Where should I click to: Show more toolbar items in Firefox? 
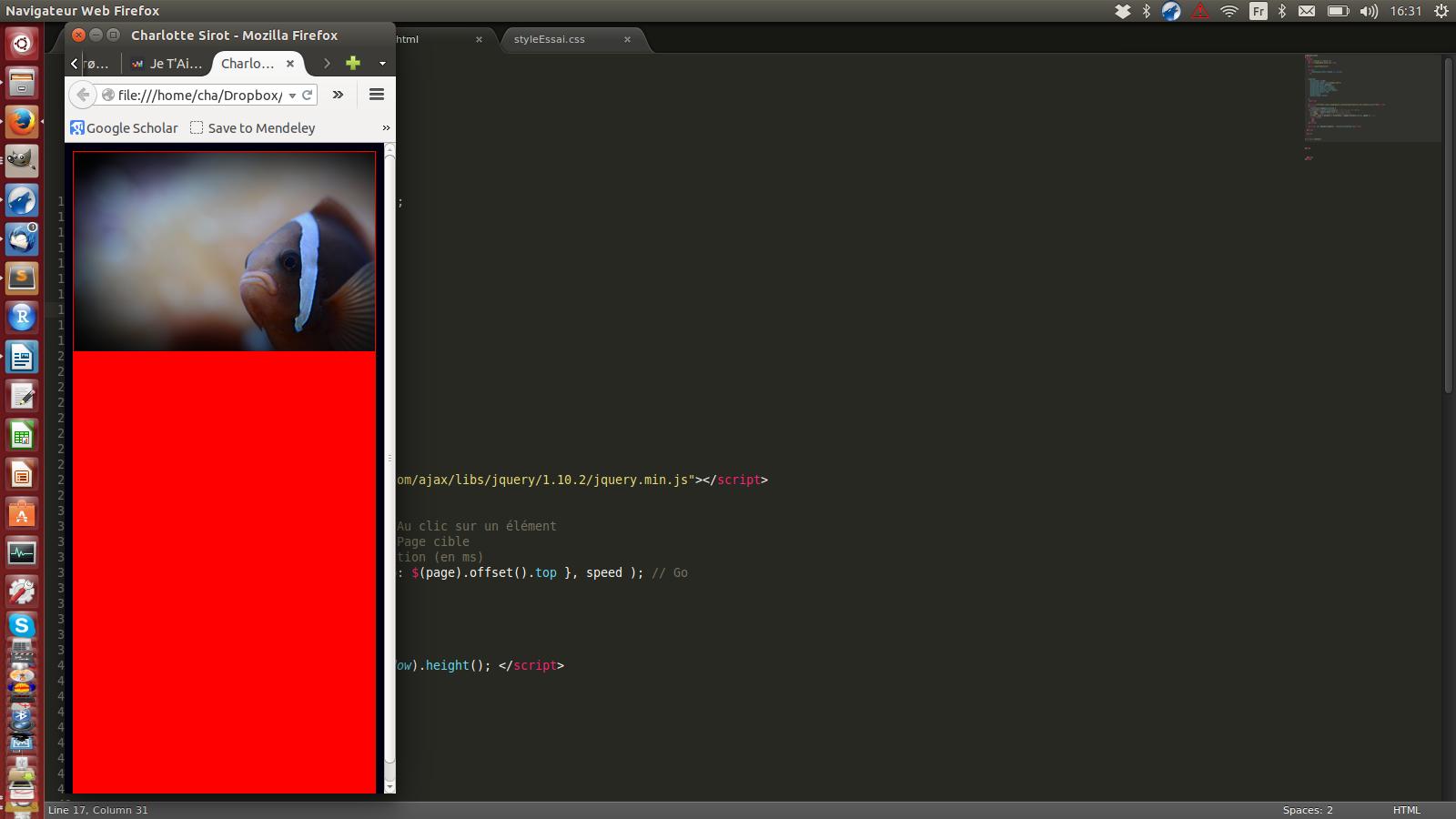coord(338,95)
